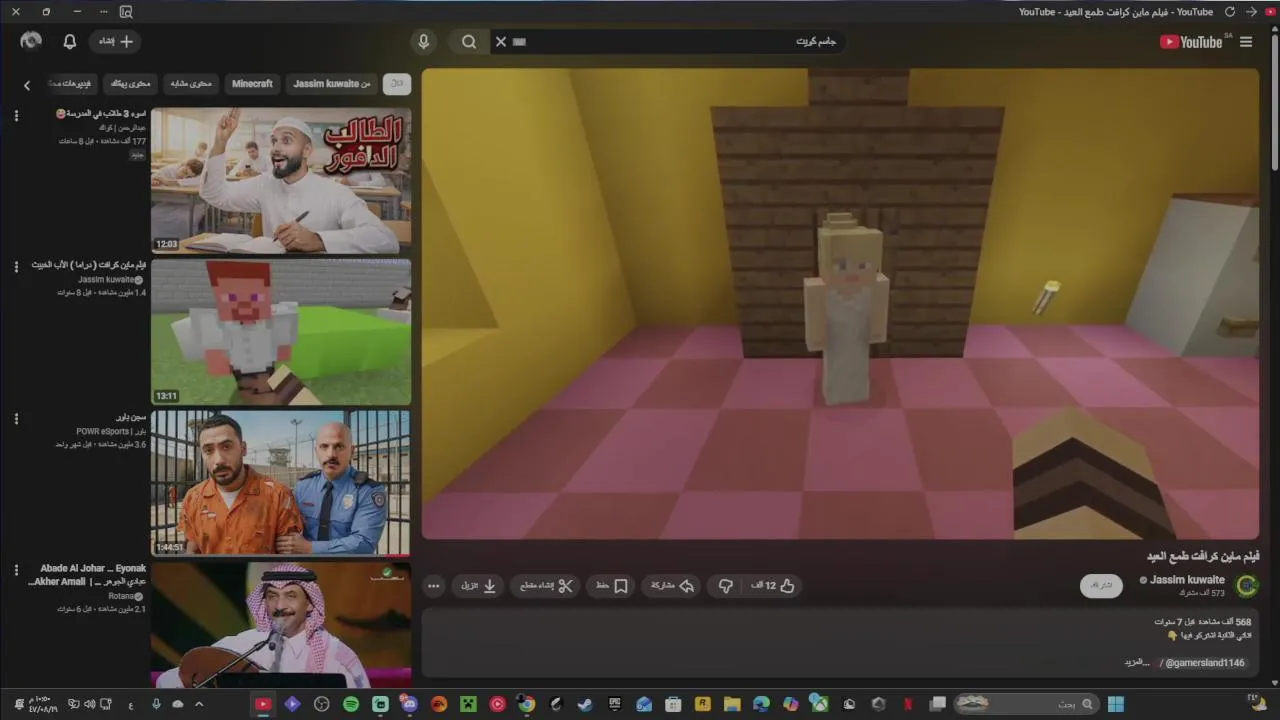
Task: Open Steam from the taskbar
Action: (585, 704)
